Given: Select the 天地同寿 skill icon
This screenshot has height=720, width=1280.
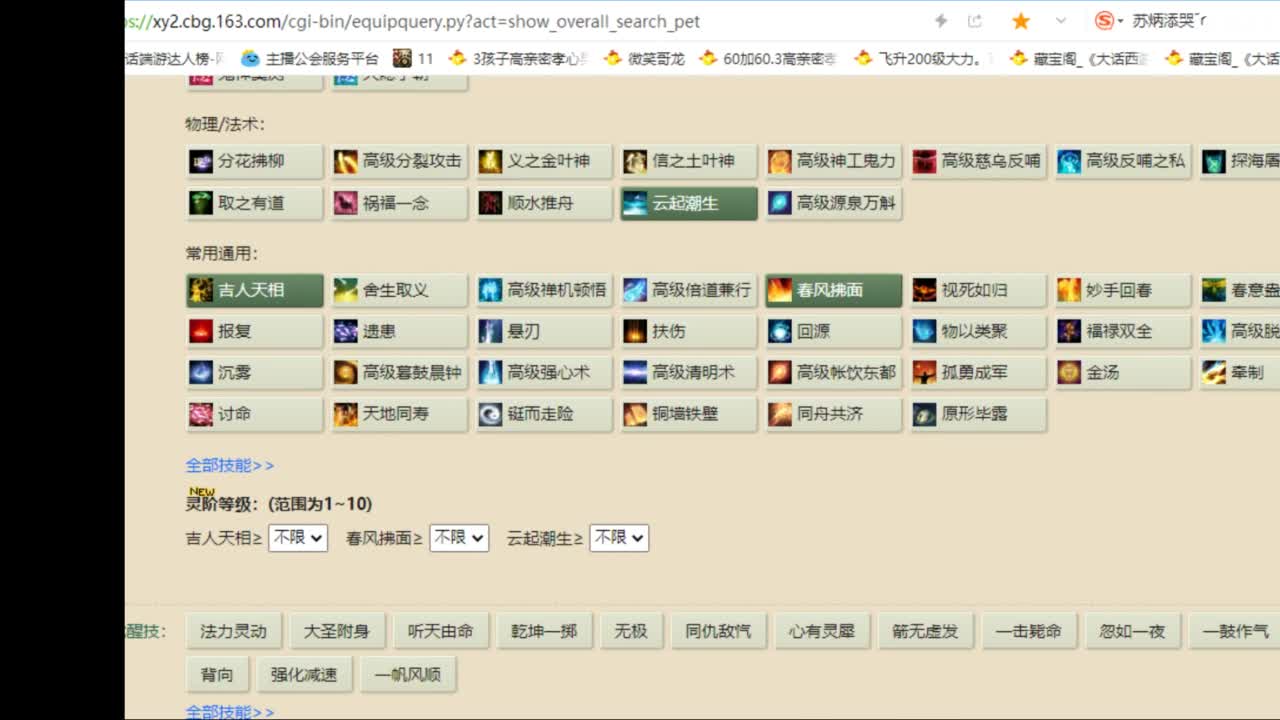Looking at the screenshot, I should coord(346,414).
